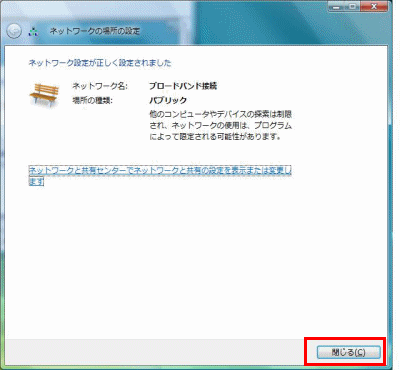Click the ネットワークの場所の設定 window title
Screen dimensions: 400x370
pyautogui.click(x=95, y=31)
